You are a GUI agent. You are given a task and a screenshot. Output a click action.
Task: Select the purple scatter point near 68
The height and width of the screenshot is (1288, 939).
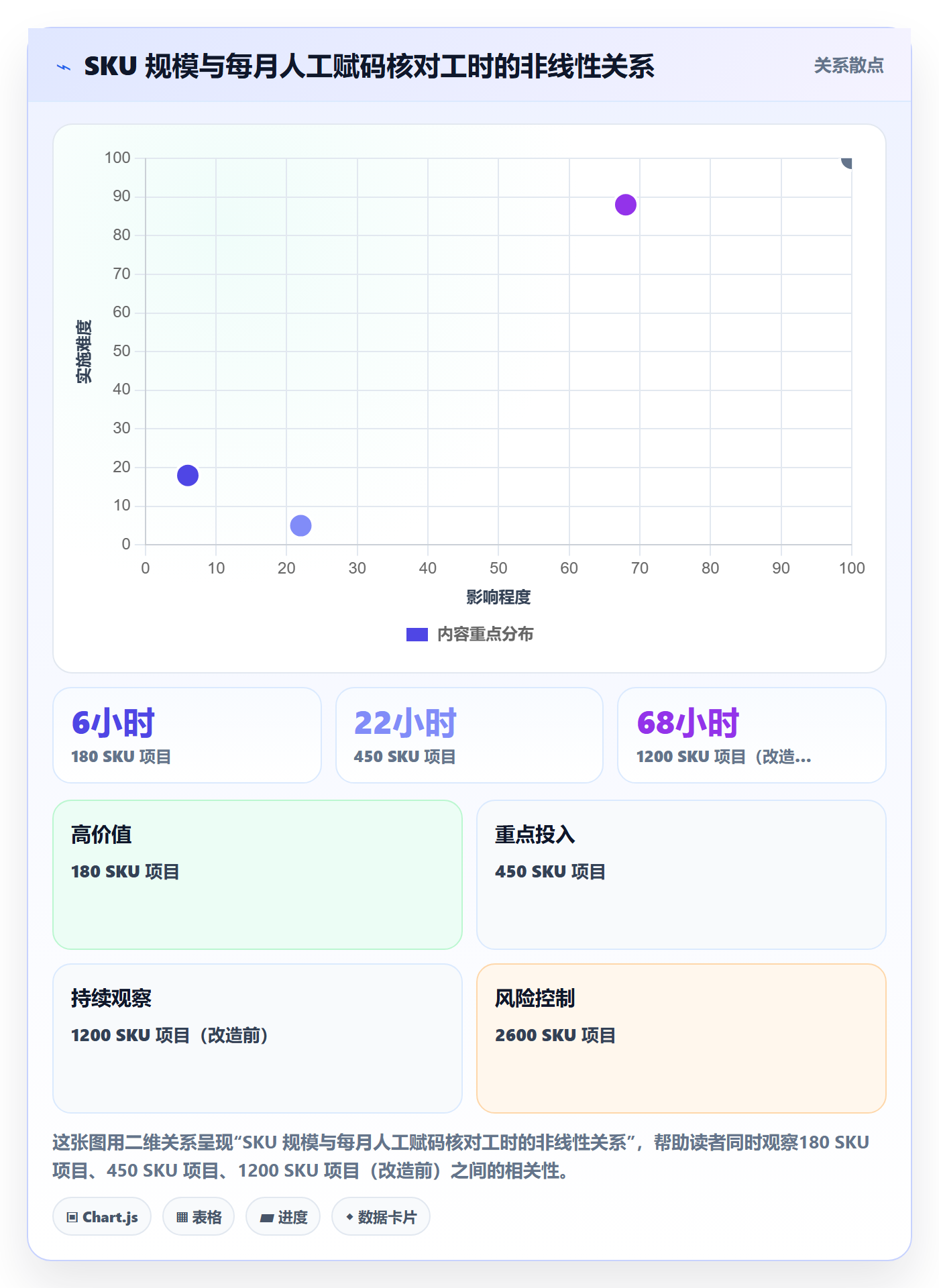(x=626, y=205)
